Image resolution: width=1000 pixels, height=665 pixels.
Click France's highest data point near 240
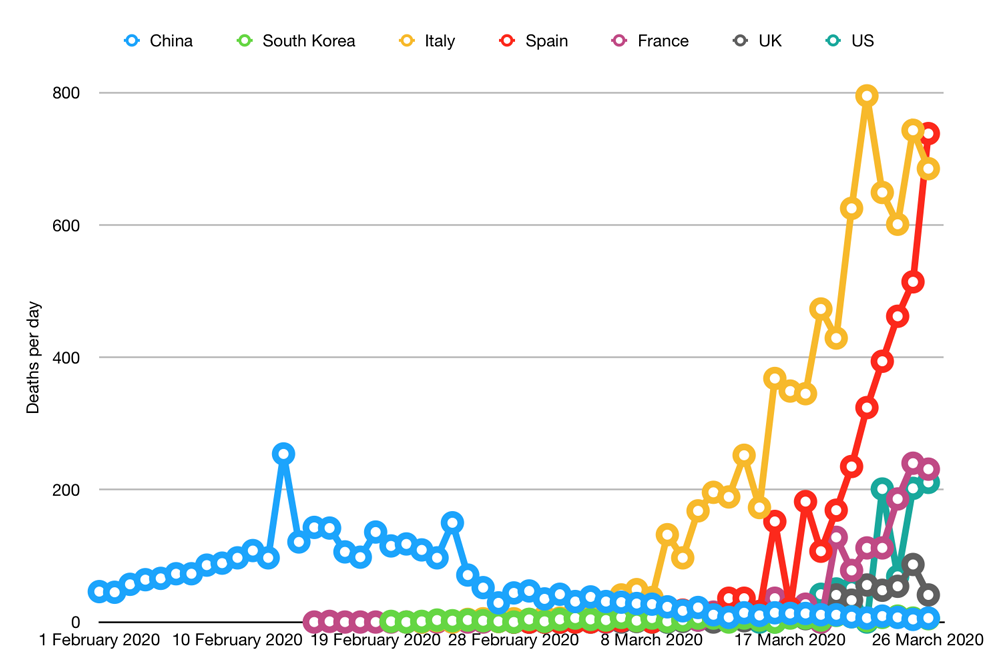pos(912,463)
